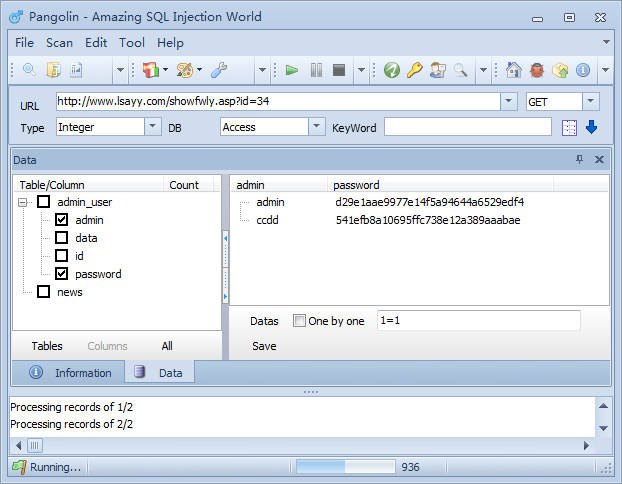Toggle the admin_user table checkbox
Screen dimensions: 622x484
[44, 202]
